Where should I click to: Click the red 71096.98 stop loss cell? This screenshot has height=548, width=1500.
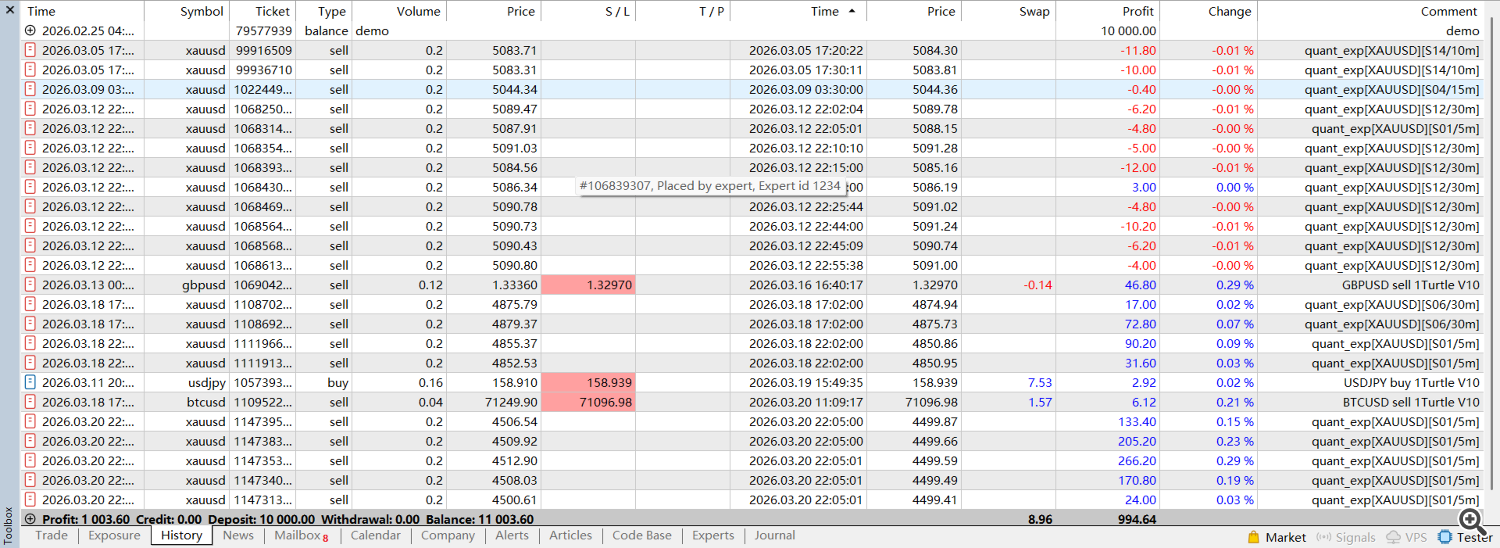[x=588, y=402]
